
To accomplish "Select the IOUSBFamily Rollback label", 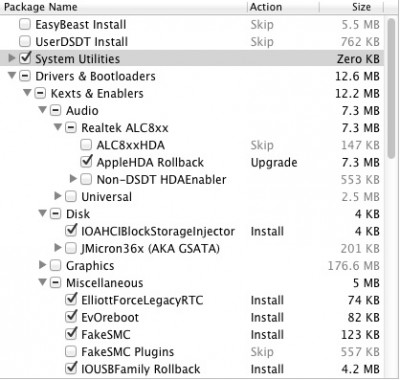I will pyautogui.click(x=141, y=369).
